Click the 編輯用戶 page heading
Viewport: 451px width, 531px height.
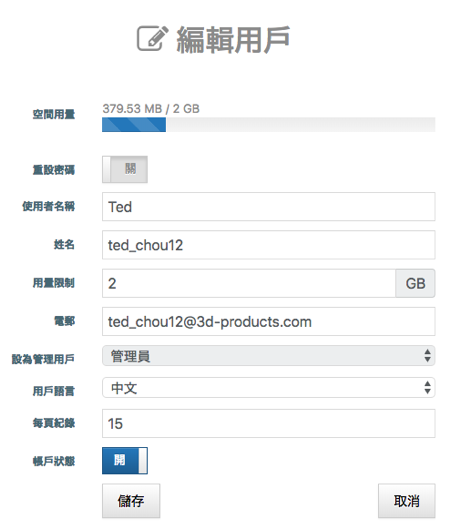point(233,40)
